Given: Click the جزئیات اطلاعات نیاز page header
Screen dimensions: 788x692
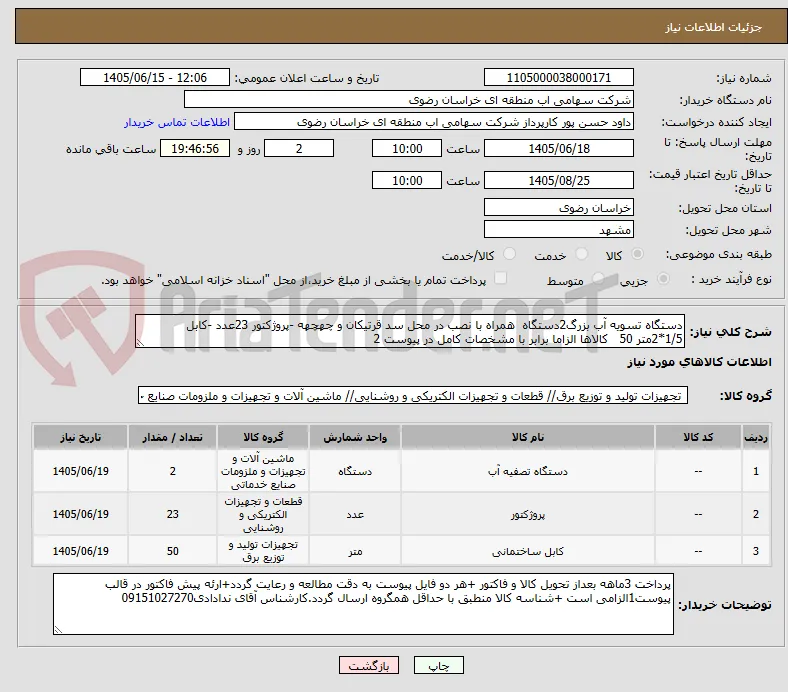Looking at the screenshot, I should click(x=714, y=27).
